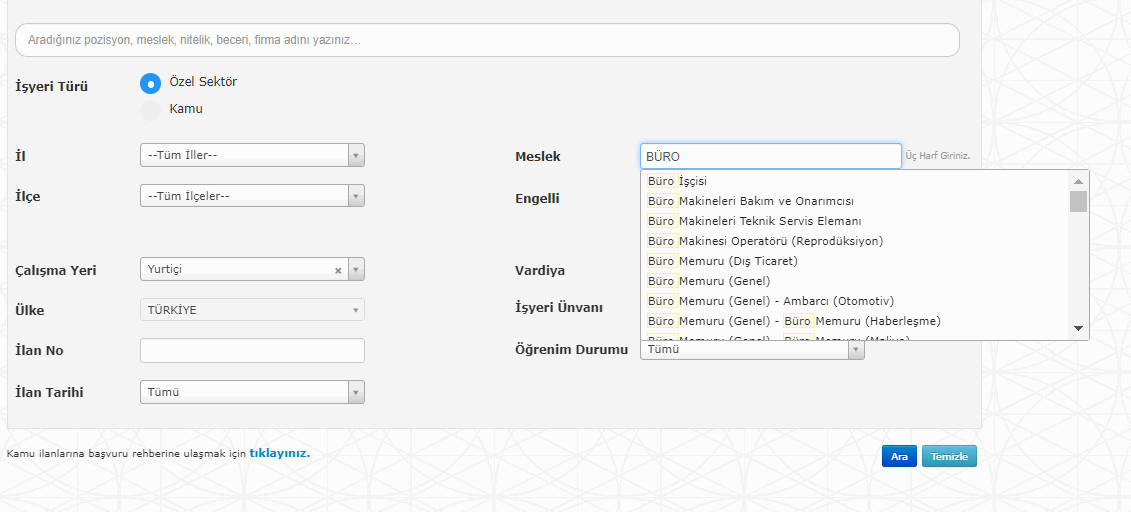This screenshot has width=1131, height=512.
Task: Select "Büro Memuru (Dış Ticaret)" option
Action: pyautogui.click(x=722, y=261)
